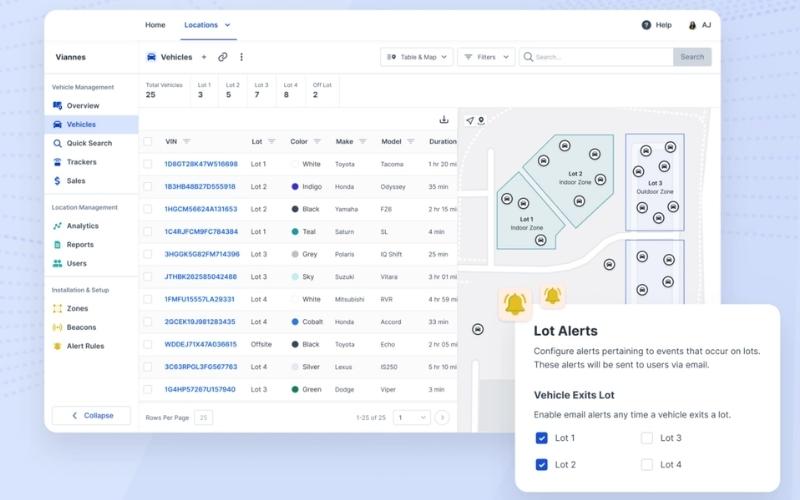The image size is (800, 500).
Task: Click the small yellow bell alert icon
Action: coord(553,295)
